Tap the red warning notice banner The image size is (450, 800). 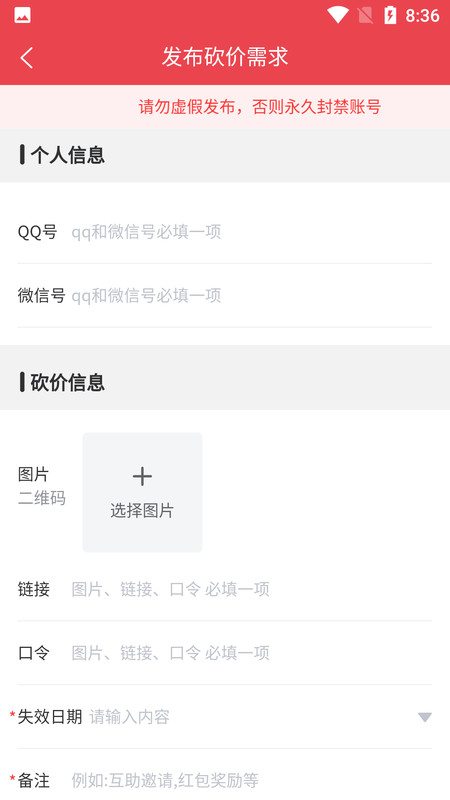pyautogui.click(x=225, y=107)
